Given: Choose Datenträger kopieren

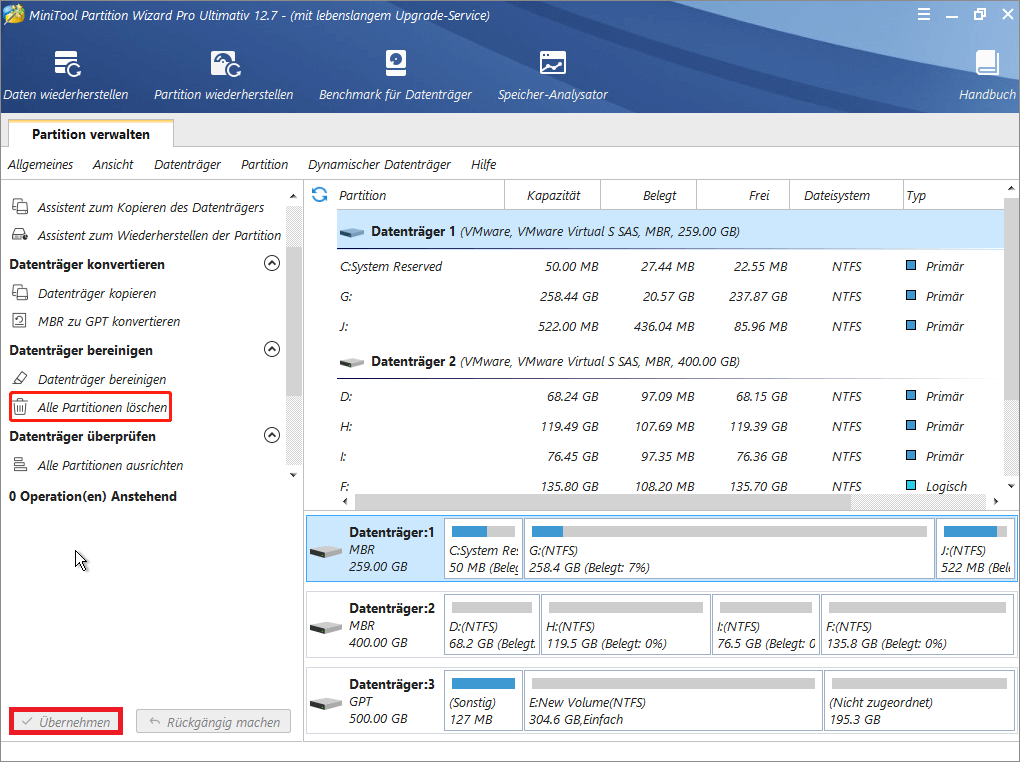Looking at the screenshot, I should 97,293.
